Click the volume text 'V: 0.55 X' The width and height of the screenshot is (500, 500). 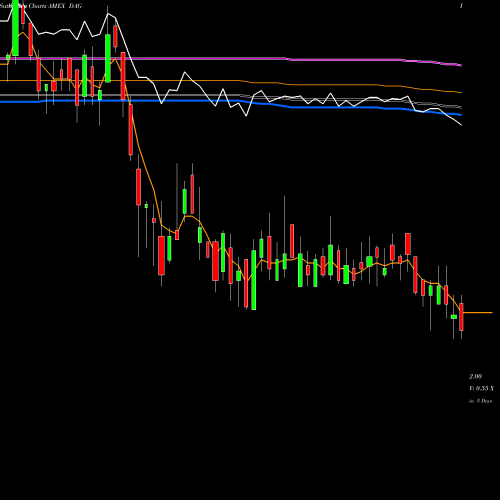click(x=481, y=388)
